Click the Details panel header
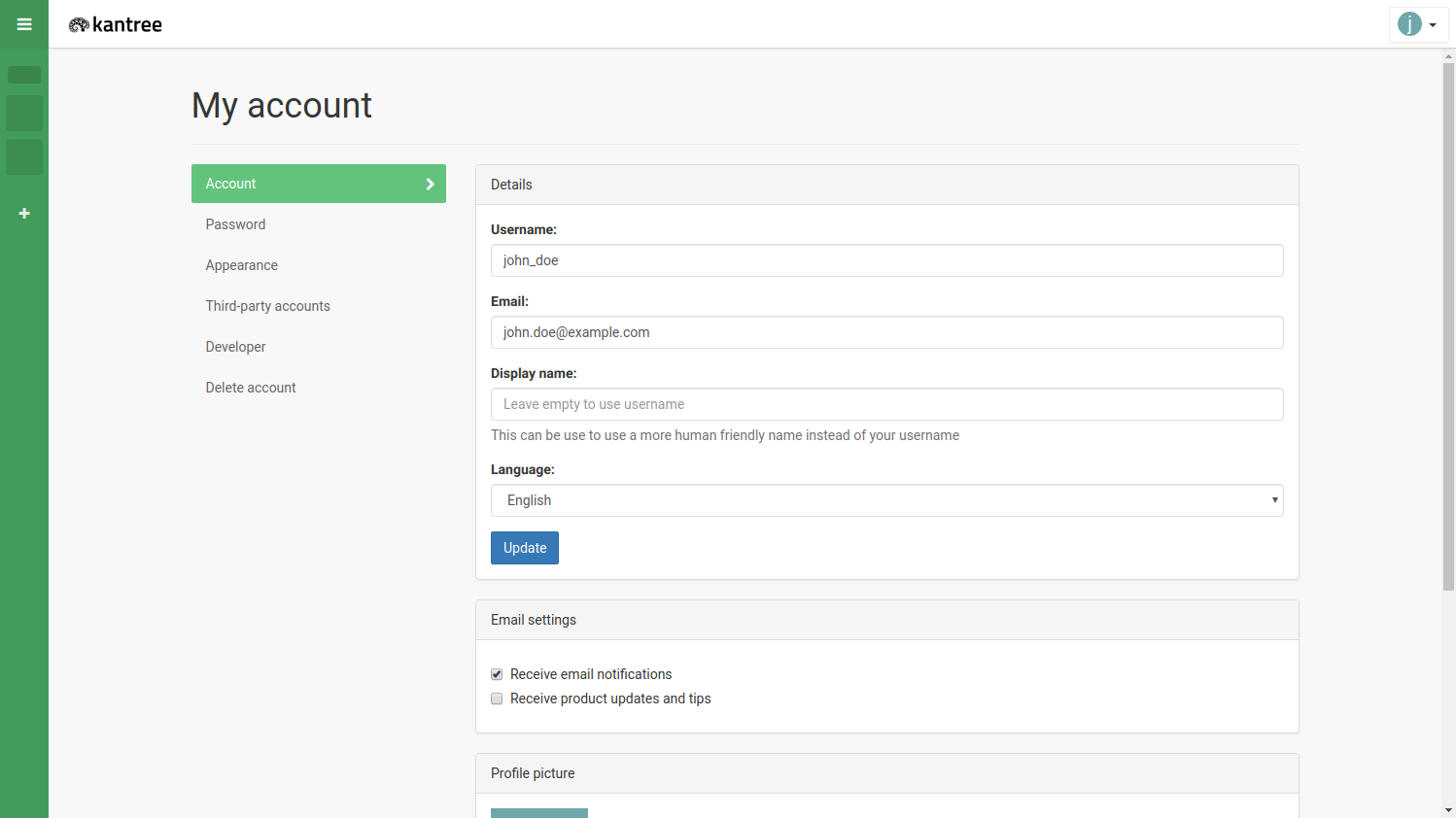The image size is (1456, 818). pyautogui.click(x=886, y=185)
